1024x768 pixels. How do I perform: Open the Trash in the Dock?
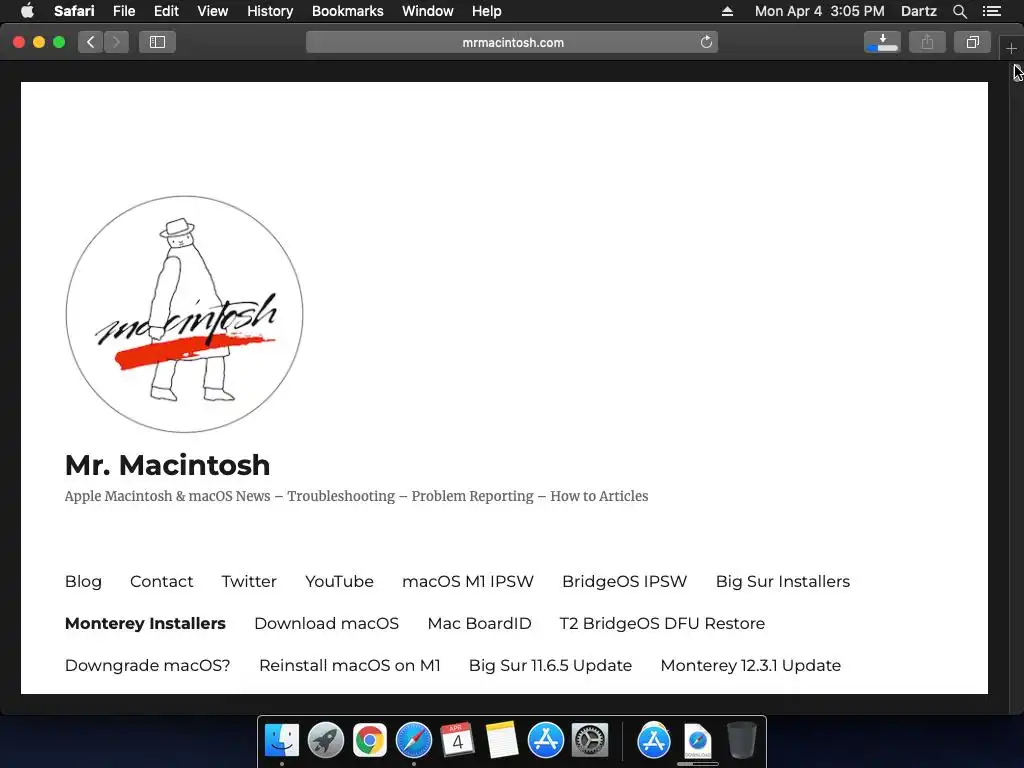pyautogui.click(x=742, y=741)
